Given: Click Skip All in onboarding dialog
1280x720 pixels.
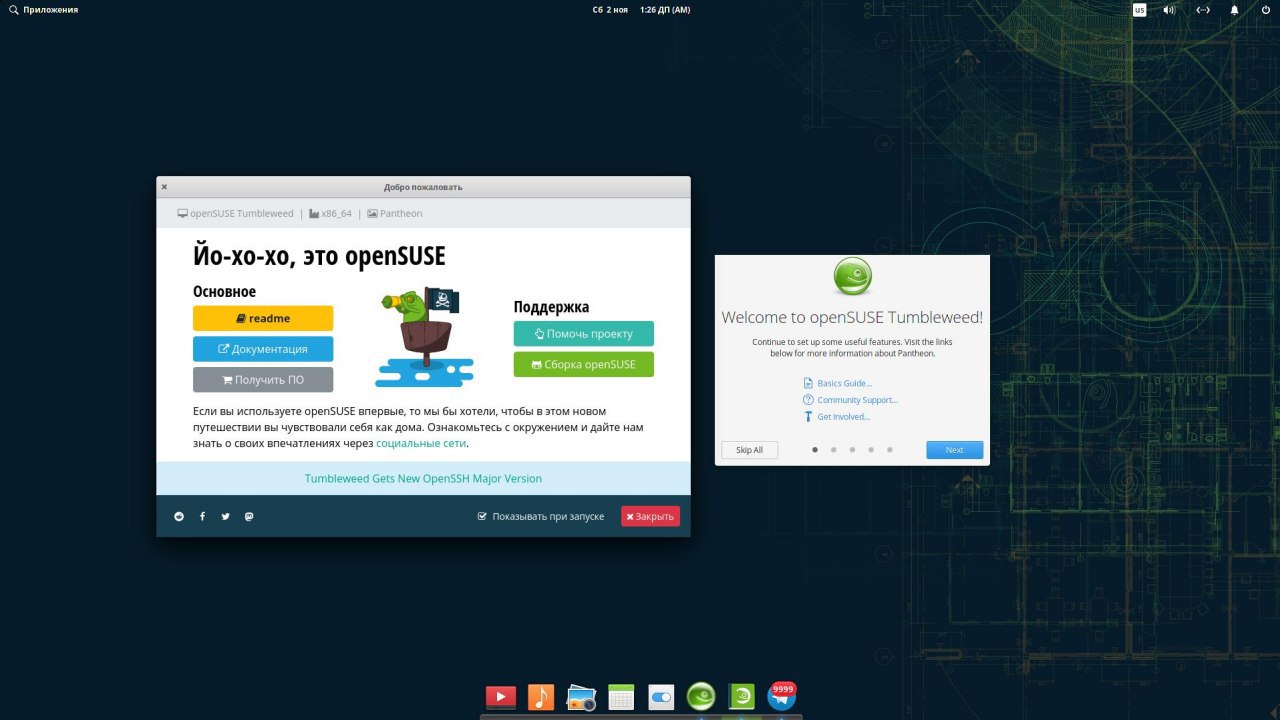Looking at the screenshot, I should (749, 450).
